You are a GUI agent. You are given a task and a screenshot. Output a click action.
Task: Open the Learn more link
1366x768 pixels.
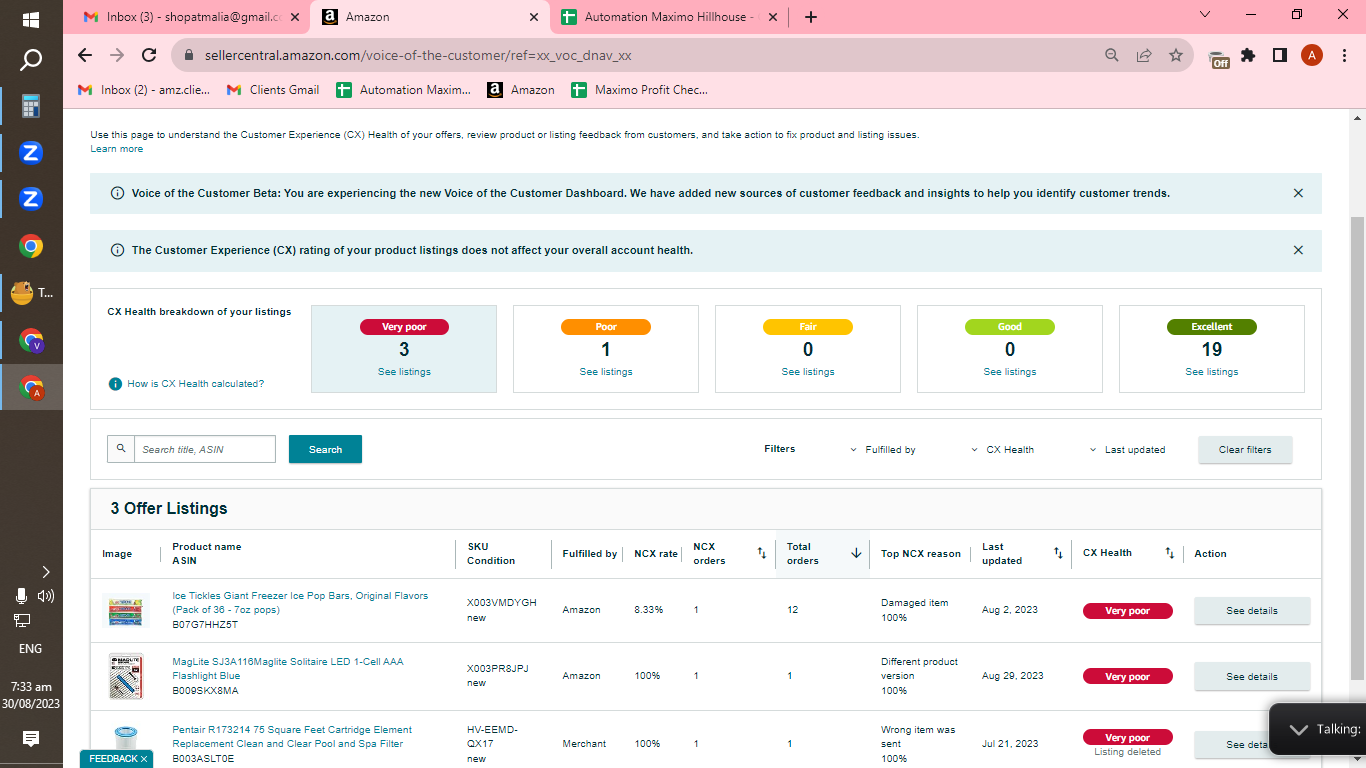[x=116, y=149]
